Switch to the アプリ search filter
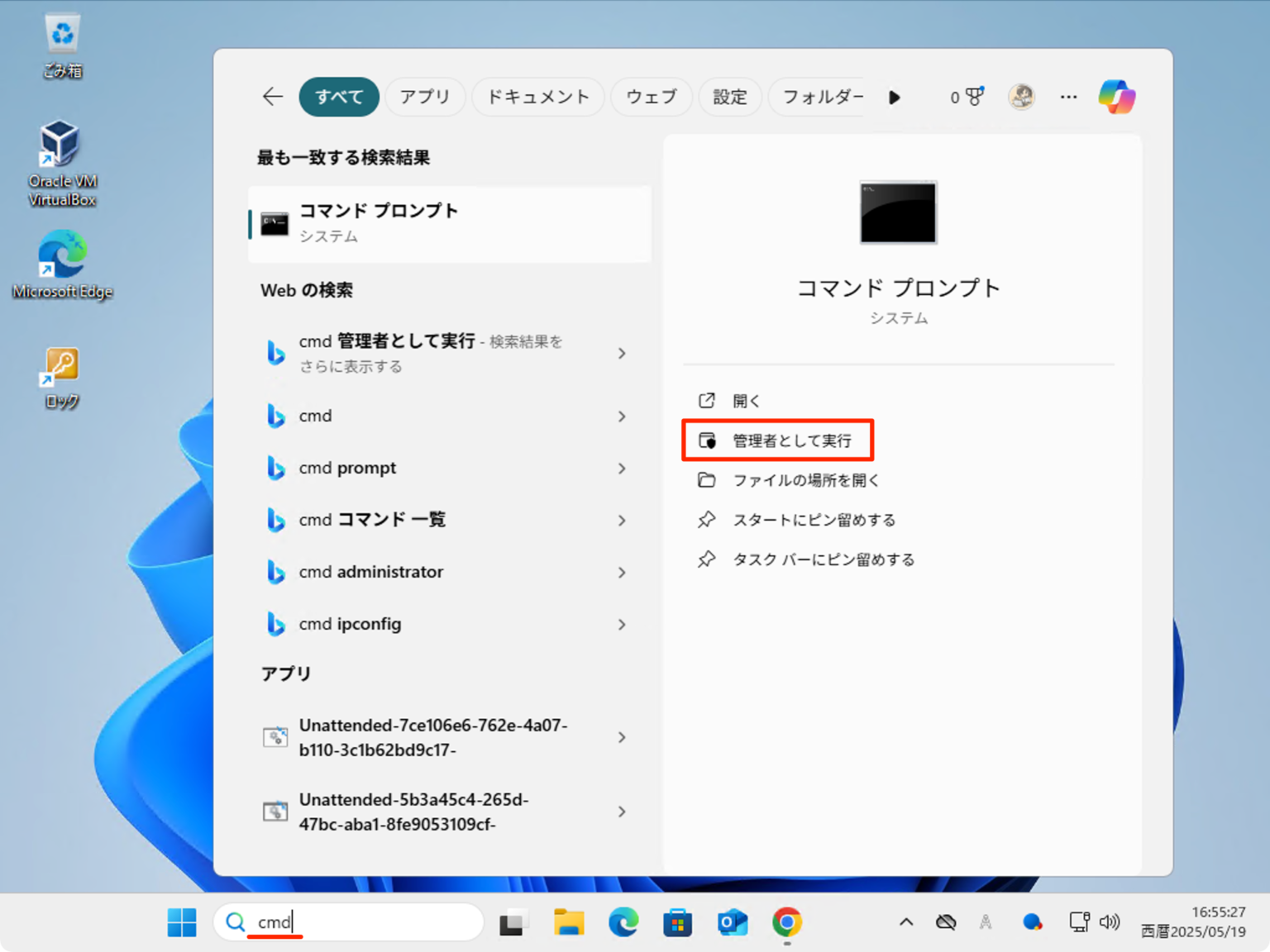Screen dimensions: 1270x952 (x=425, y=97)
